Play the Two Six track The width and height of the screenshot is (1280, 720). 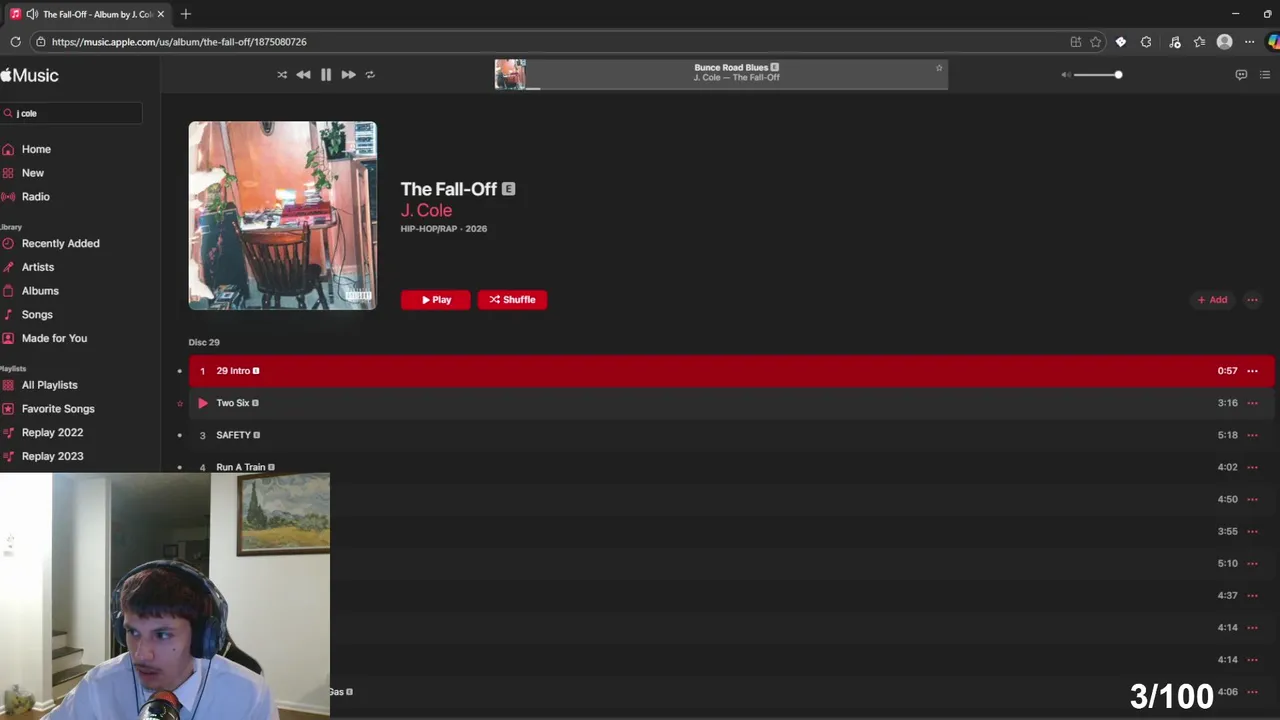click(x=202, y=403)
